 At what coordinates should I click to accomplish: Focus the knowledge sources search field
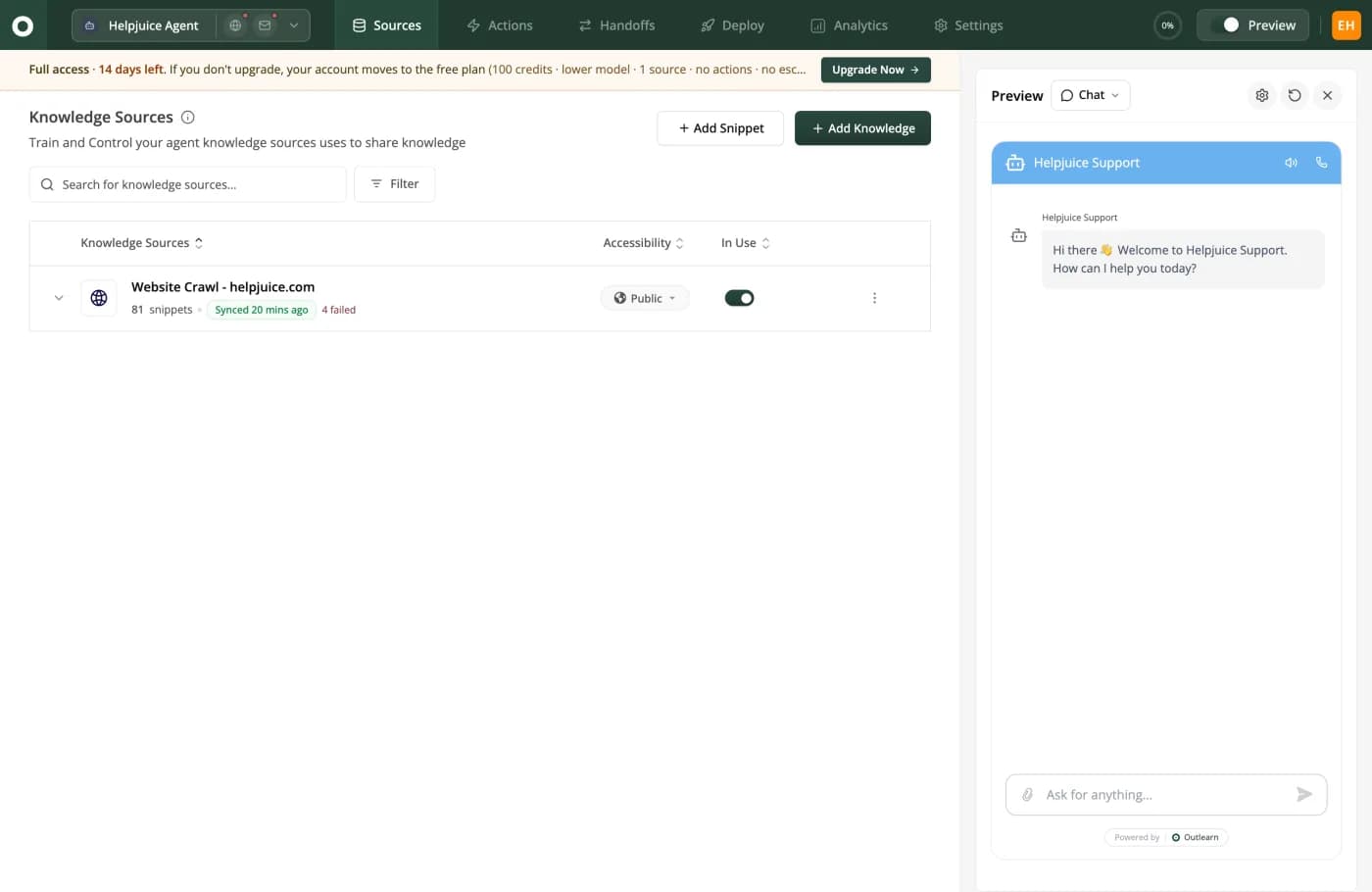188,184
